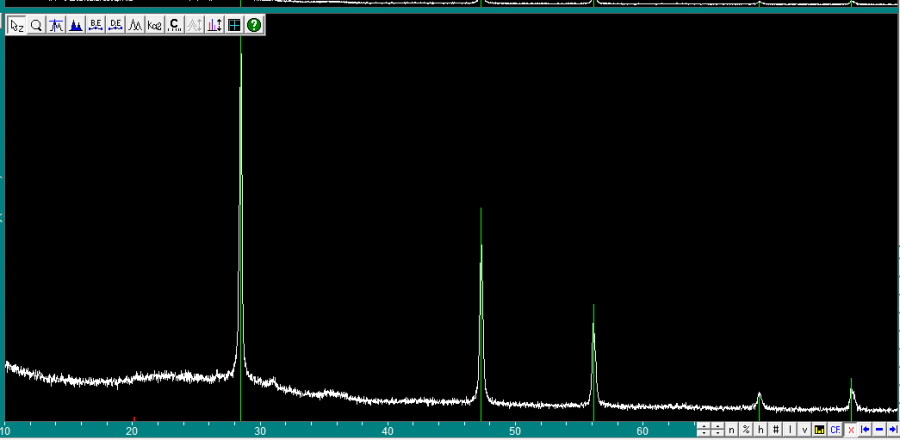Toggle the 'v' label orientation button
This screenshot has width=900, height=440.
[x=804, y=429]
